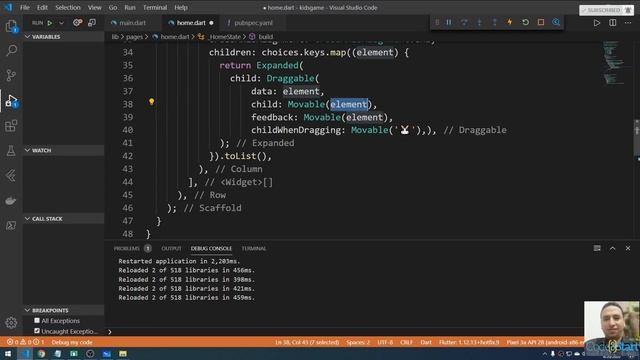Viewport: 640px width, 360px height.
Task: Open the Help menu
Action: coord(181,7)
